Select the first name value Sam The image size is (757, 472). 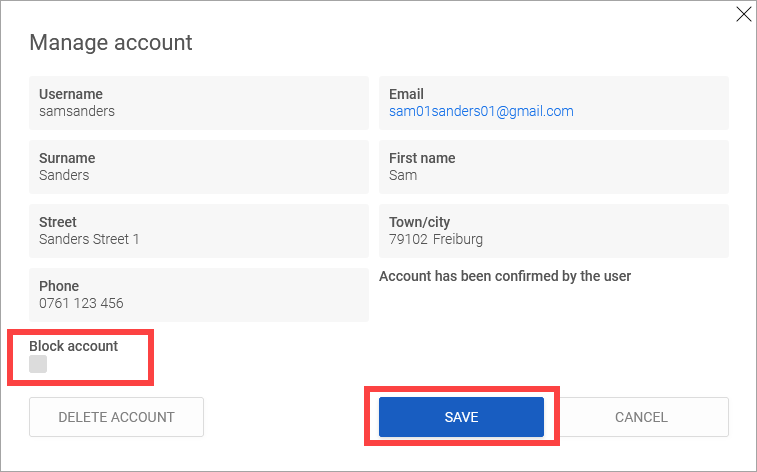click(403, 175)
